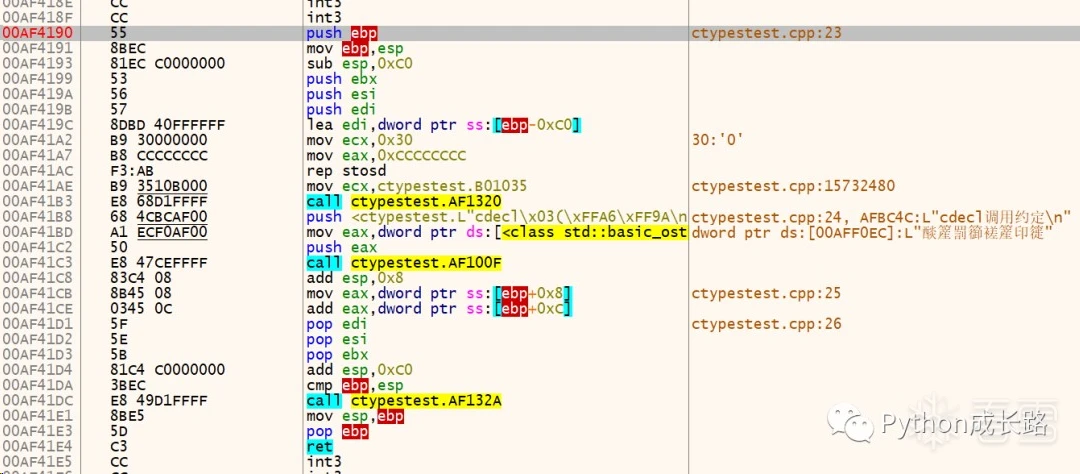Screen dimensions: 1080x474
Task: Select 'int3' instruction at 00AF418F
Action: (x=324, y=17)
